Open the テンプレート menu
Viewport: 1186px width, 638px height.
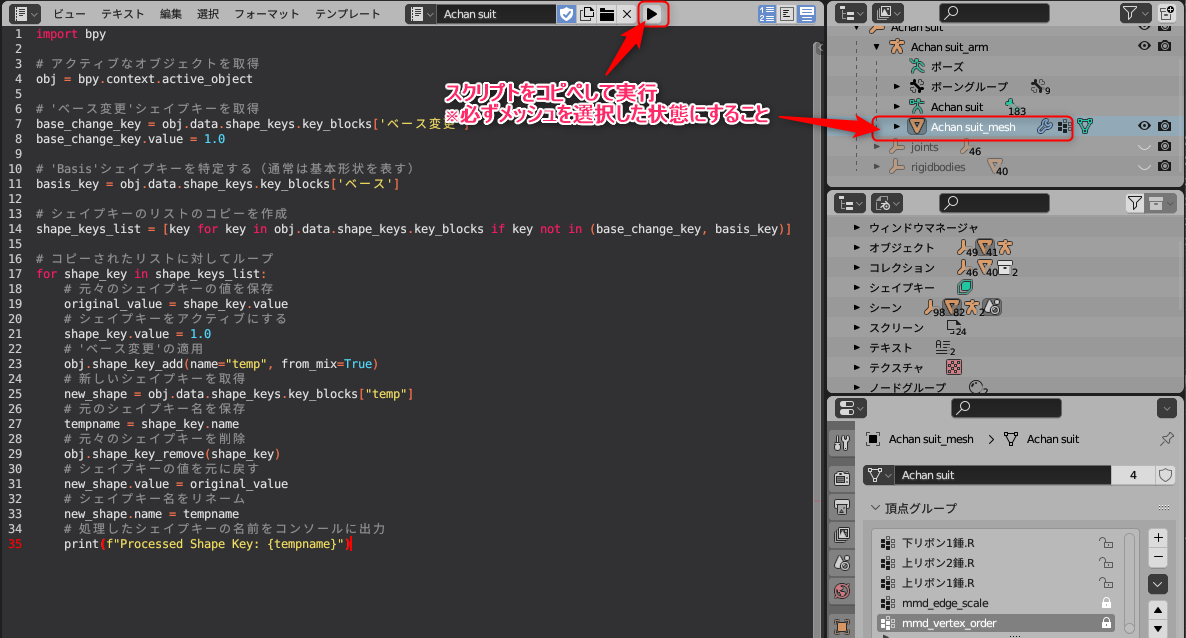(x=347, y=14)
